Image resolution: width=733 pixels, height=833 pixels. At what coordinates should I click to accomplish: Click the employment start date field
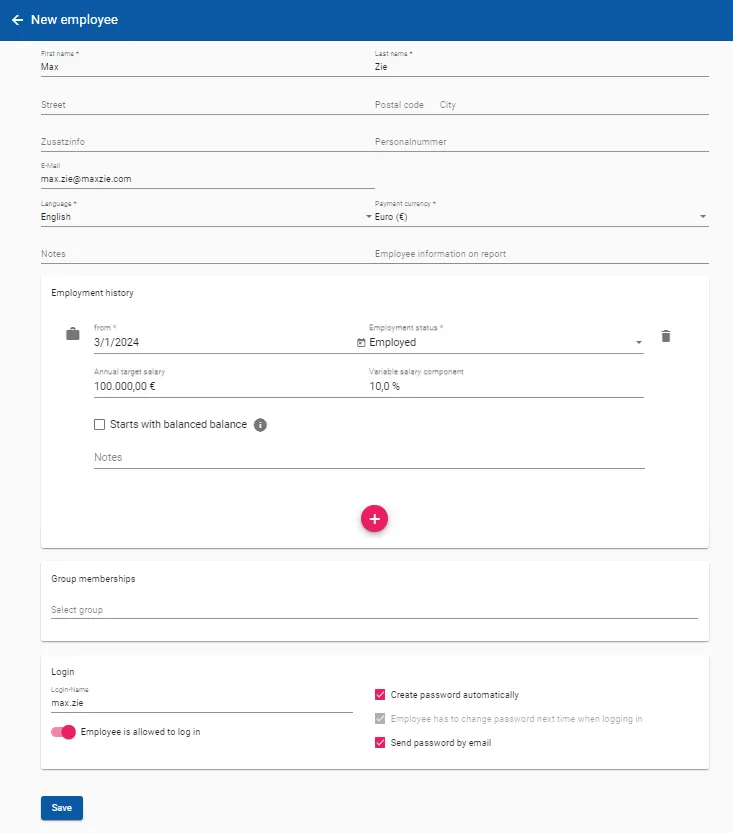tap(150, 342)
